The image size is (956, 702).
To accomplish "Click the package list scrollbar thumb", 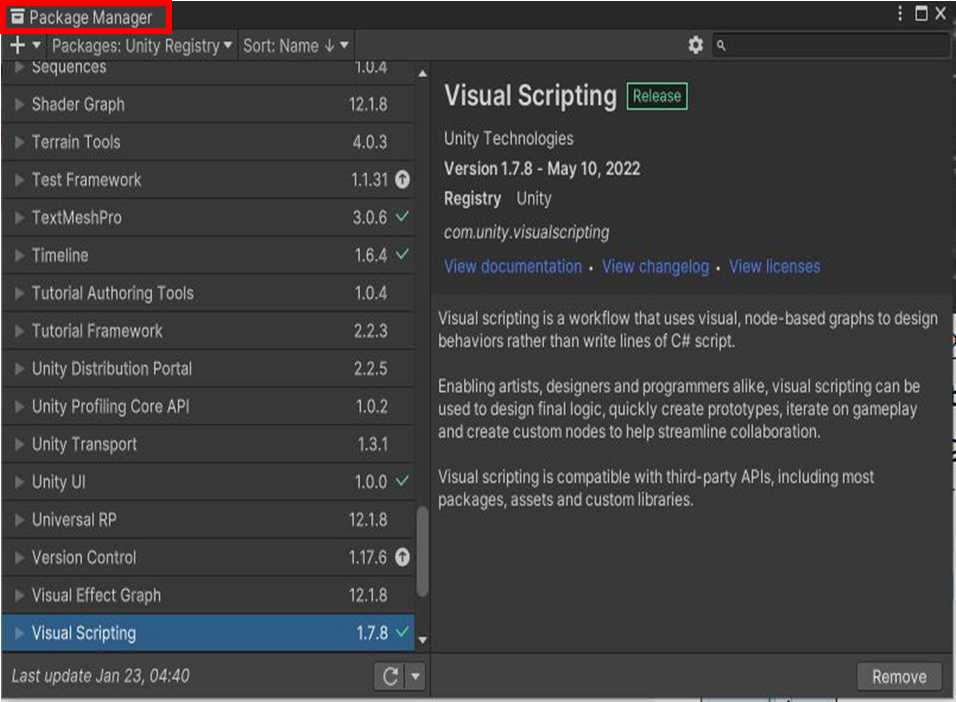I will point(422,552).
